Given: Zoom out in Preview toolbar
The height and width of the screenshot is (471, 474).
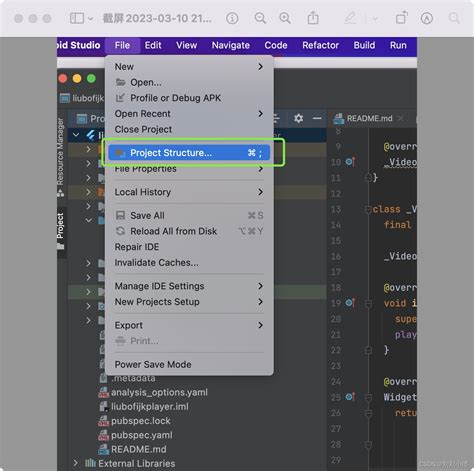Looking at the screenshot, I should tap(260, 18).
